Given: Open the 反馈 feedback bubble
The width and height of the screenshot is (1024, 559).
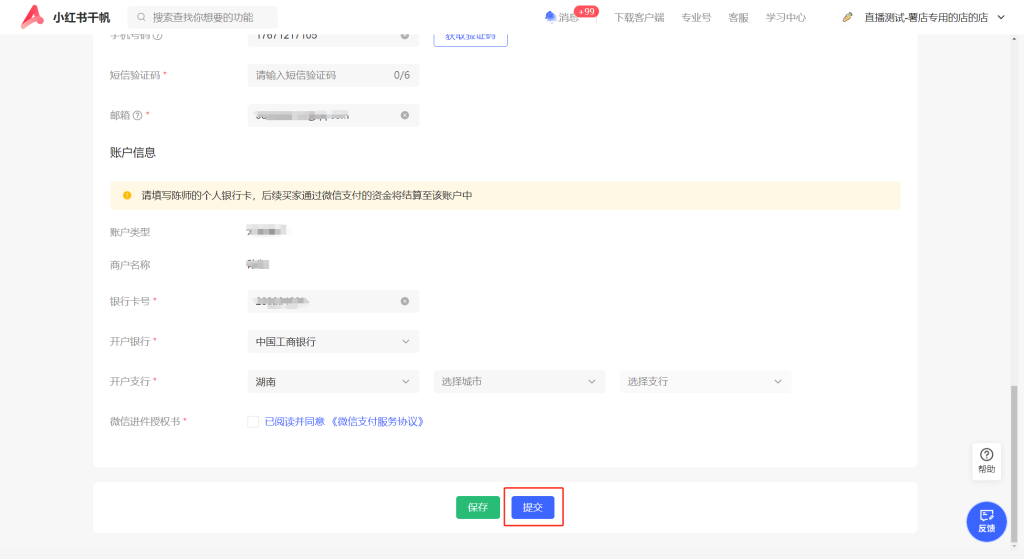Looking at the screenshot, I should (987, 521).
